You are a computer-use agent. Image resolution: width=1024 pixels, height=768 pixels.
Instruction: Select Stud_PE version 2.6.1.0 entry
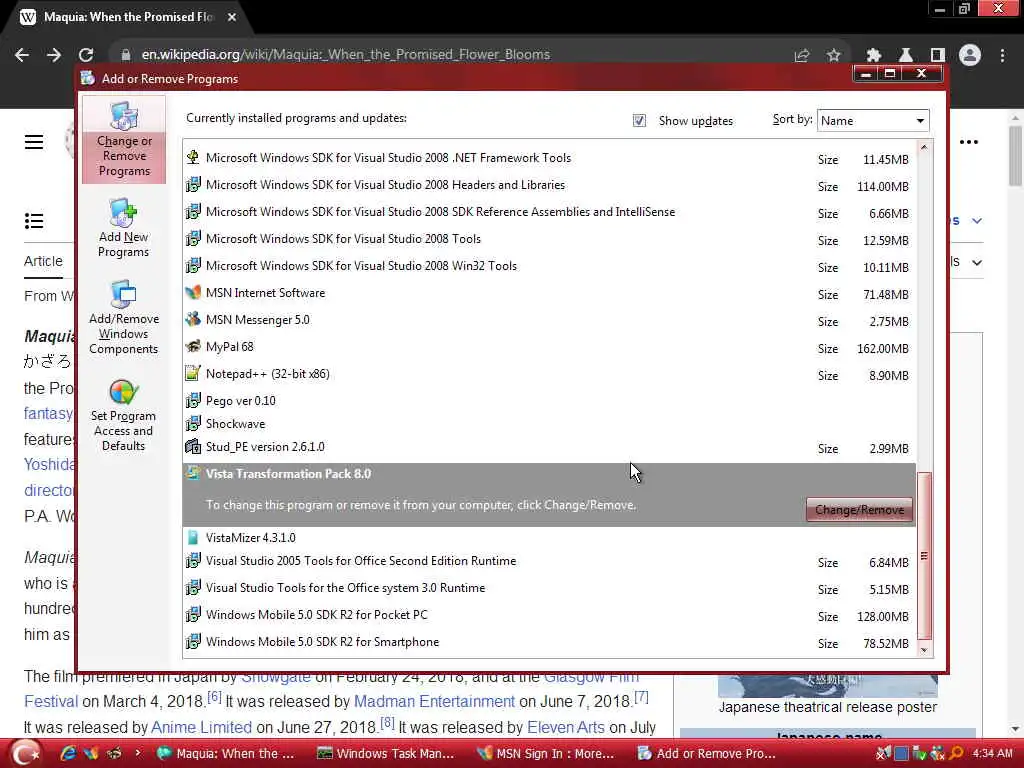(x=549, y=447)
